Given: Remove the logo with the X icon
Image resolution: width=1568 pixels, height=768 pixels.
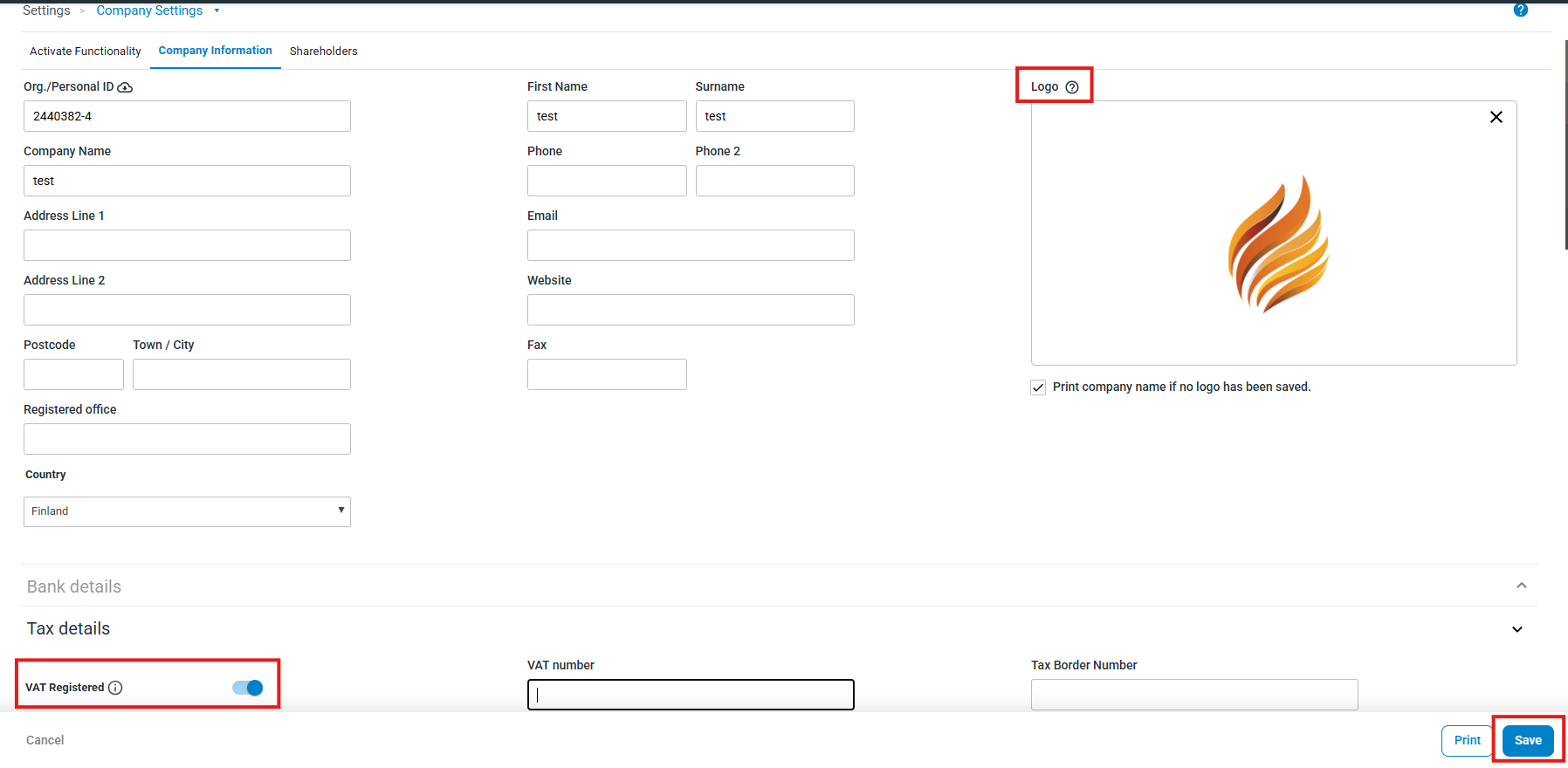Looking at the screenshot, I should click(x=1496, y=117).
